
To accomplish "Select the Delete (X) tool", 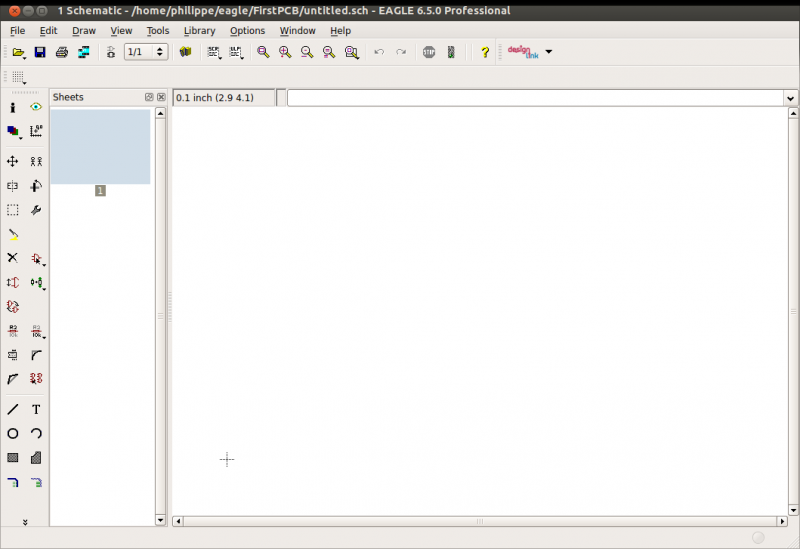I will click(13, 258).
